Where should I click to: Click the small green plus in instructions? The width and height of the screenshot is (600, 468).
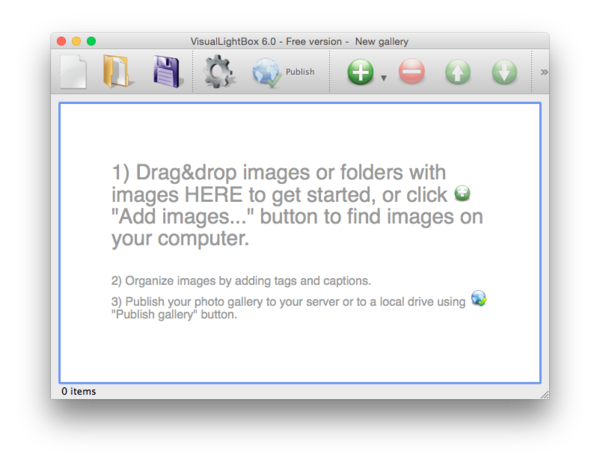(462, 193)
